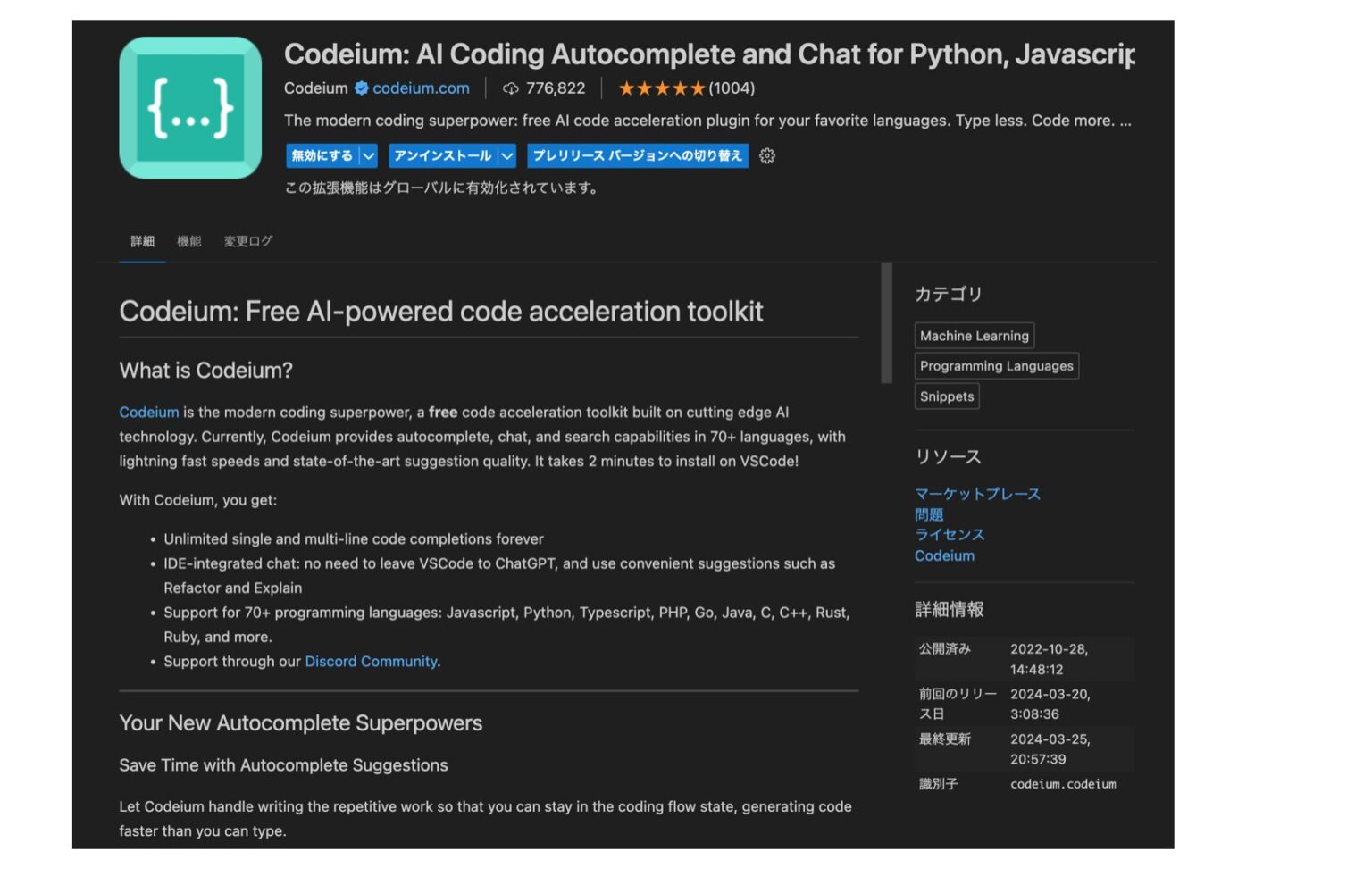Select the Programming Languages category tag

[x=995, y=365]
